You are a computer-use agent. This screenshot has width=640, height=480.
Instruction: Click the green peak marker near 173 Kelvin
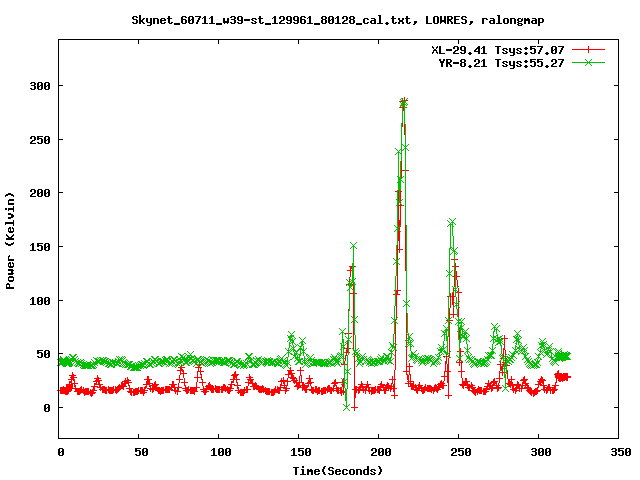coord(451,222)
